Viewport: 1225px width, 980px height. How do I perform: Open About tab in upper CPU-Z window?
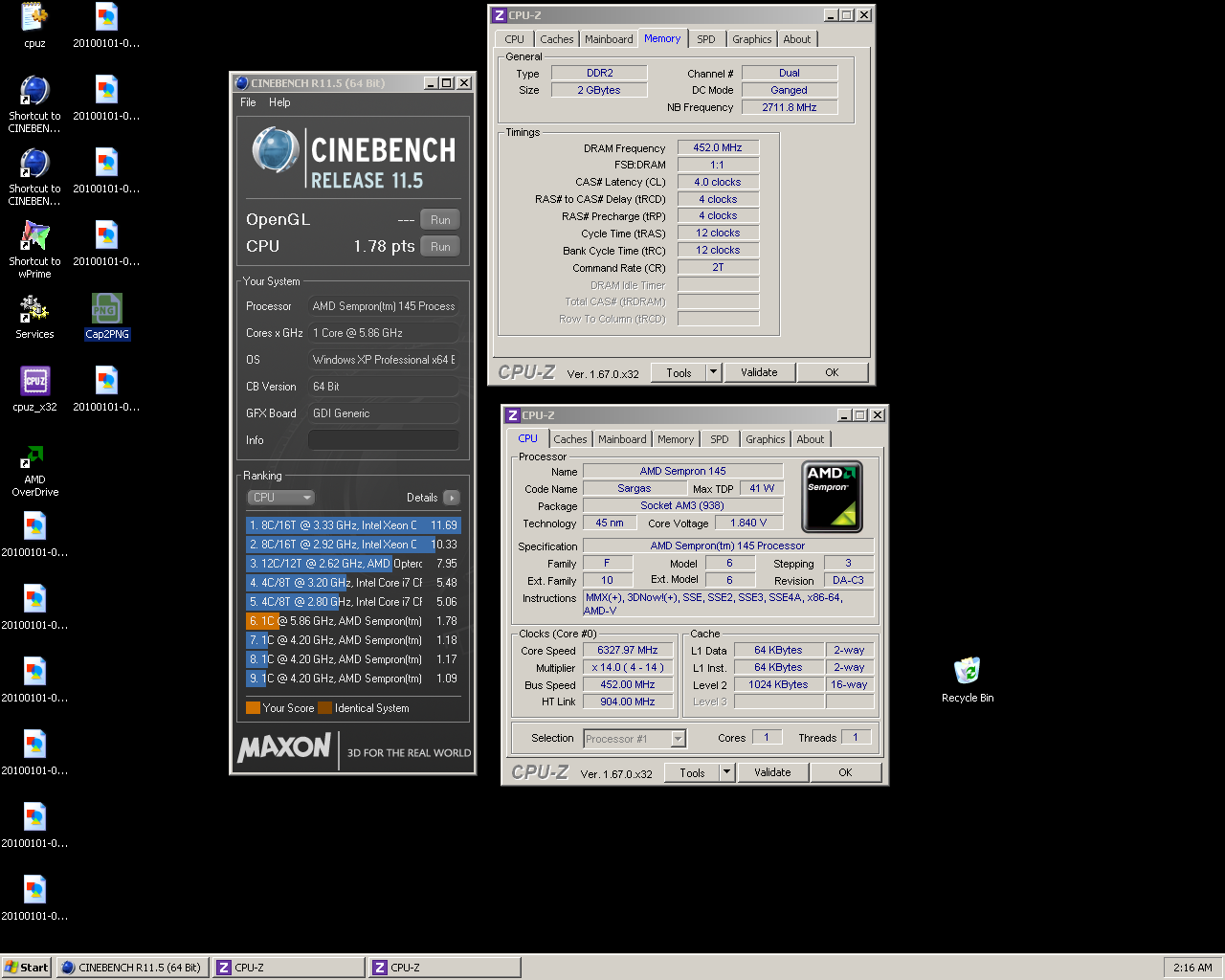click(797, 39)
